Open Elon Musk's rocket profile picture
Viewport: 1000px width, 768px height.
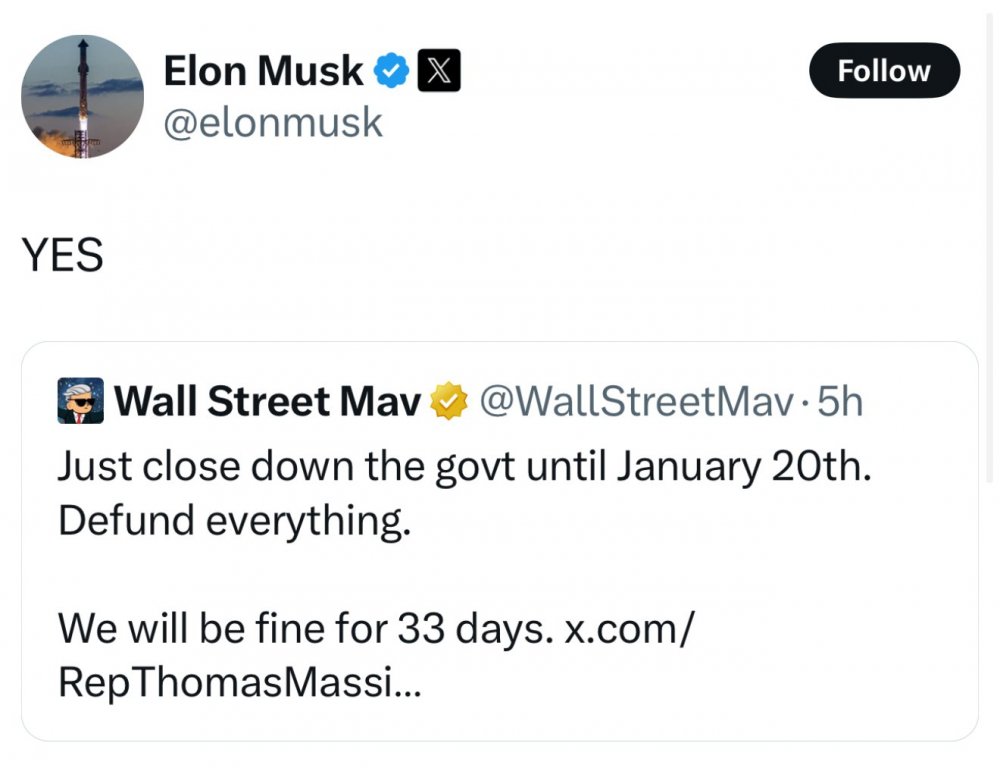pos(82,97)
